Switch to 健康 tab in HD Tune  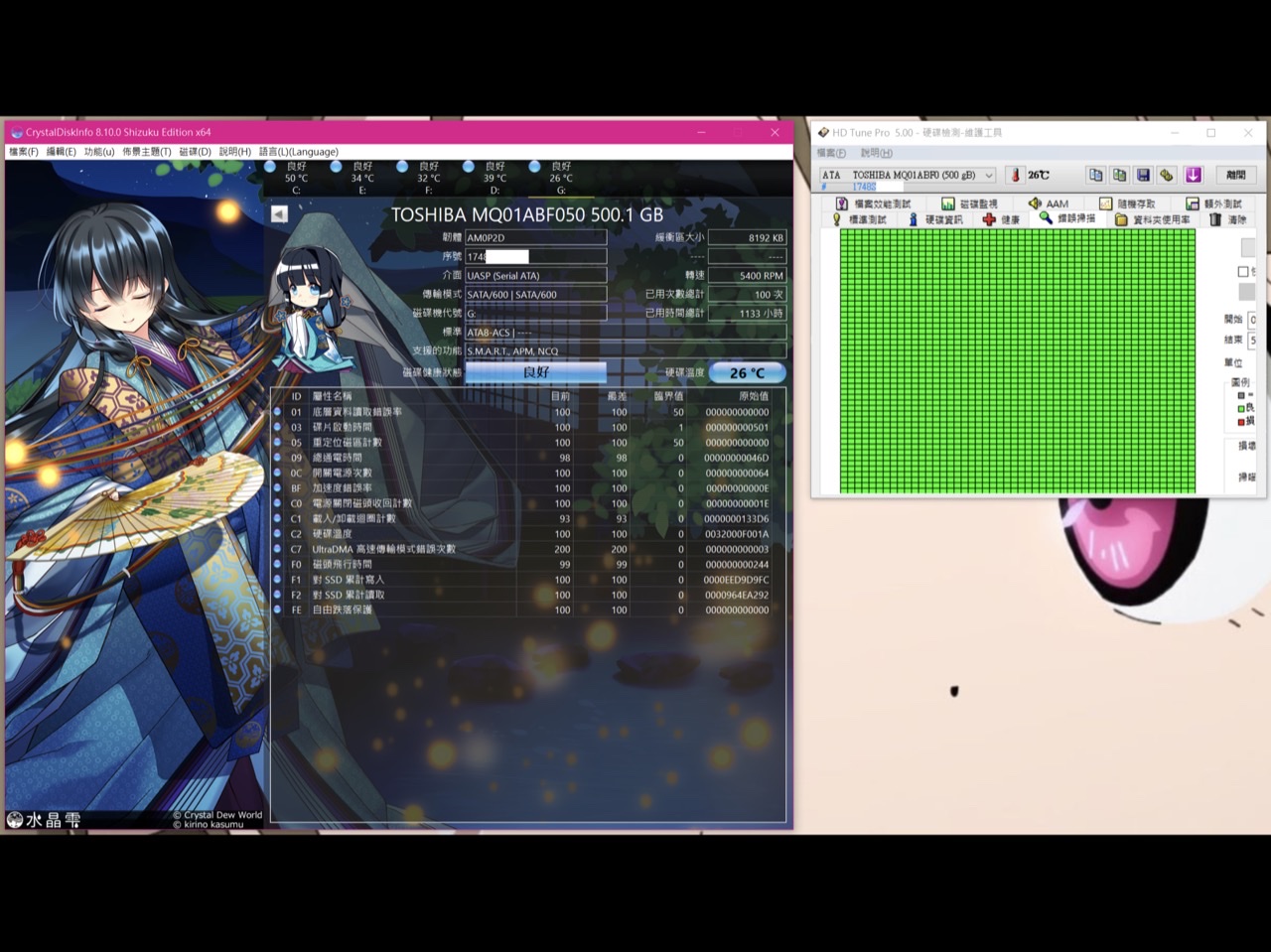coord(1002,219)
